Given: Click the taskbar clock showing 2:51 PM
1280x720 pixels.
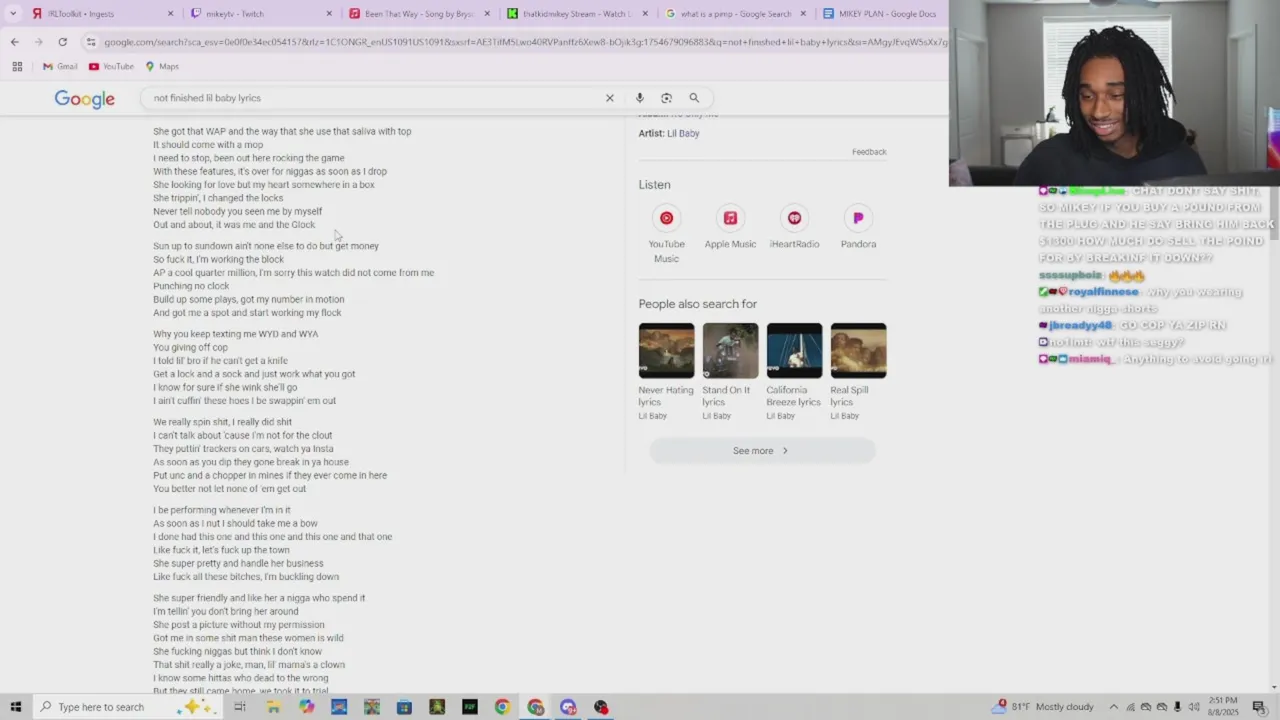Looking at the screenshot, I should point(1222,707).
